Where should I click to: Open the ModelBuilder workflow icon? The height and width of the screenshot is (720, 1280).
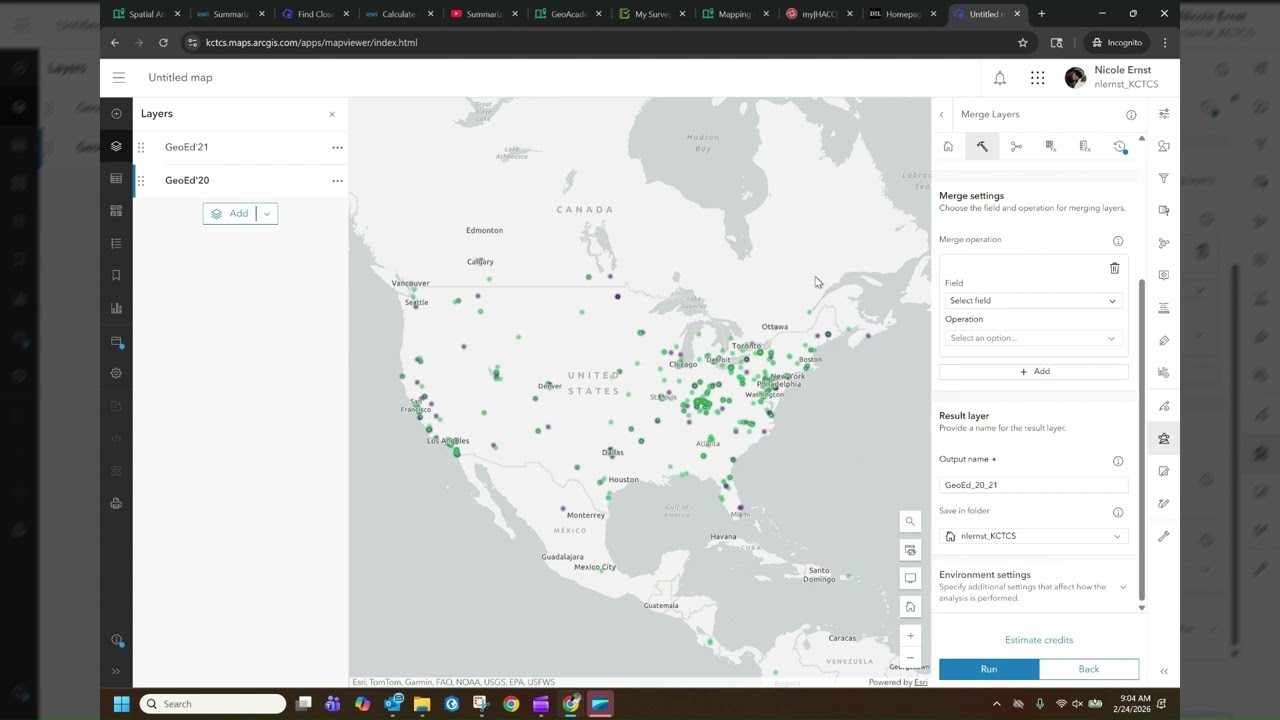(x=1016, y=147)
